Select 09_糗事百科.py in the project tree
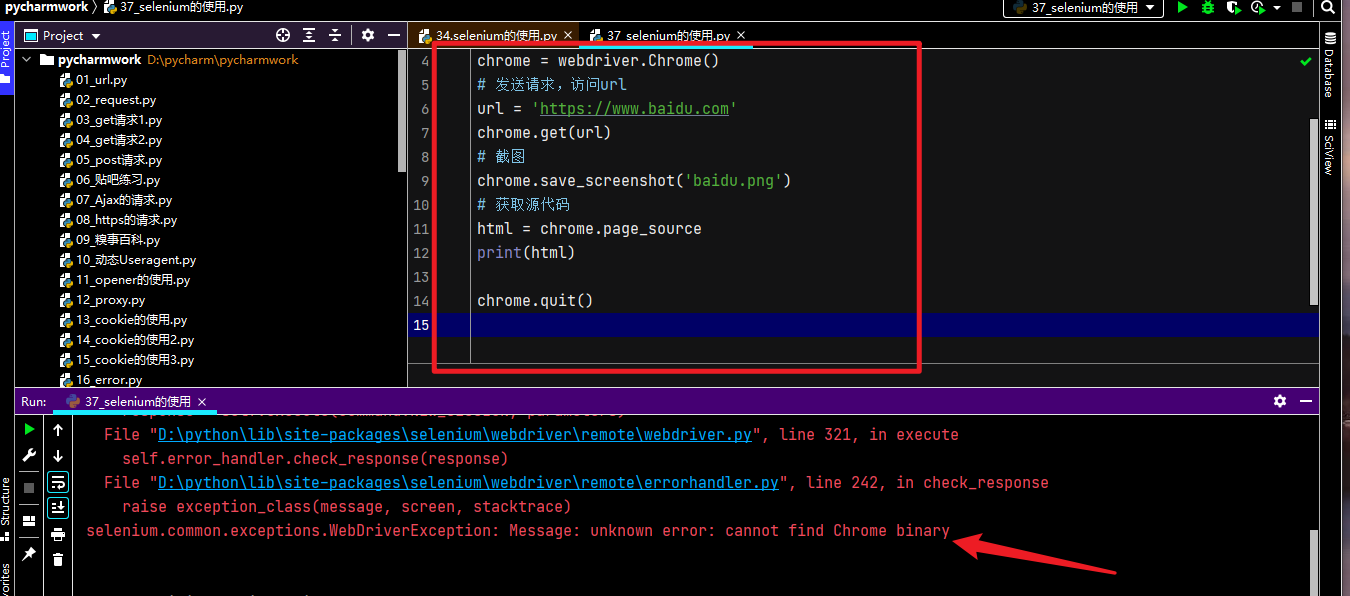This screenshot has height=596, width=1350. pos(117,240)
